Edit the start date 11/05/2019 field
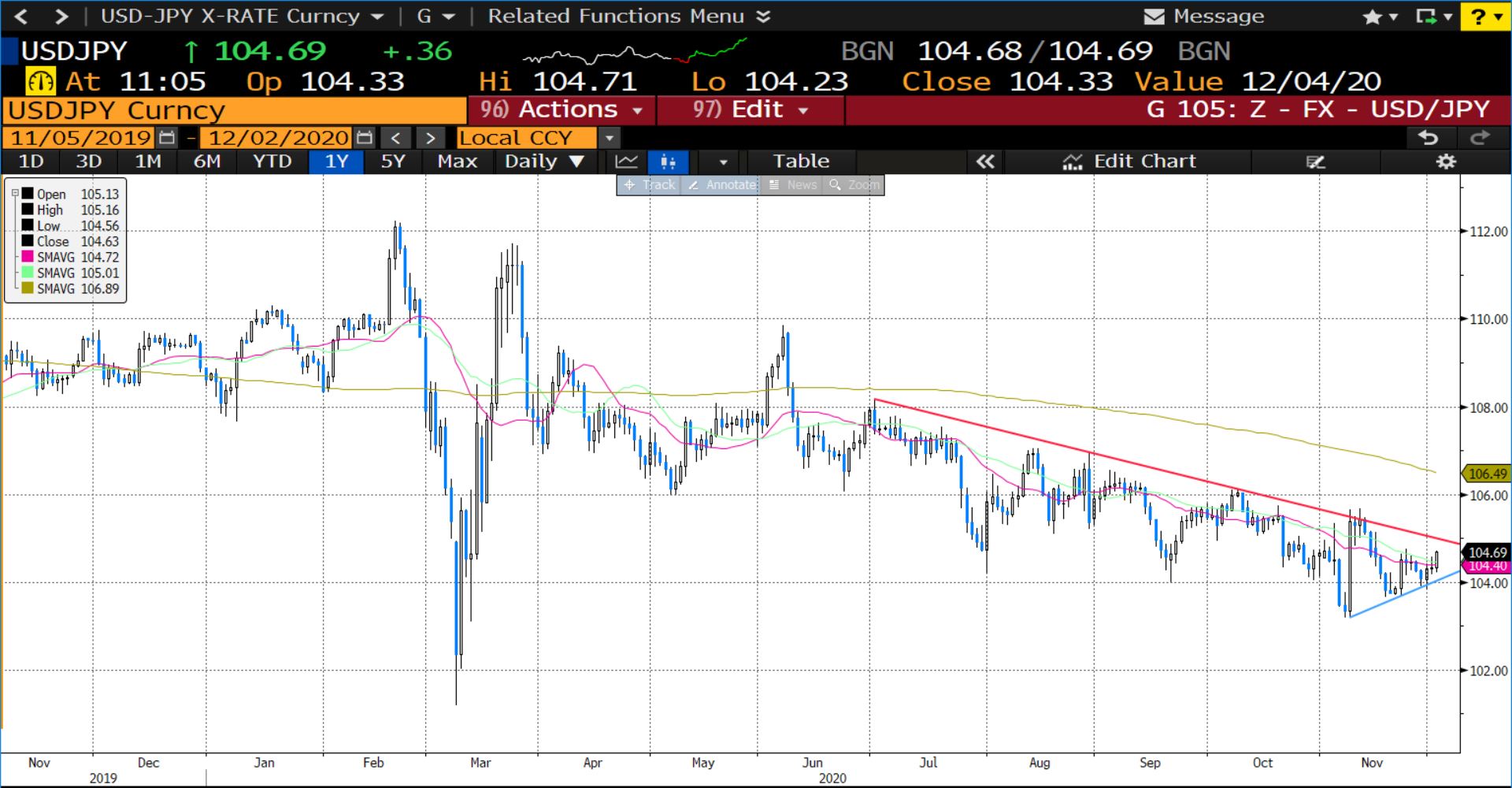 80,138
